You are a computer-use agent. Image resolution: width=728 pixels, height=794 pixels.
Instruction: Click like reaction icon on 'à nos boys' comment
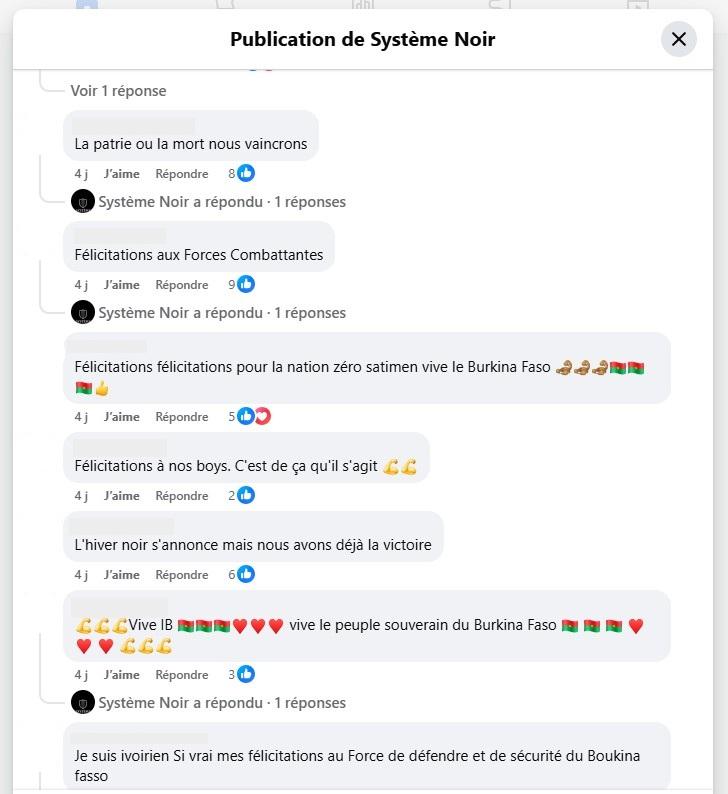point(246,495)
